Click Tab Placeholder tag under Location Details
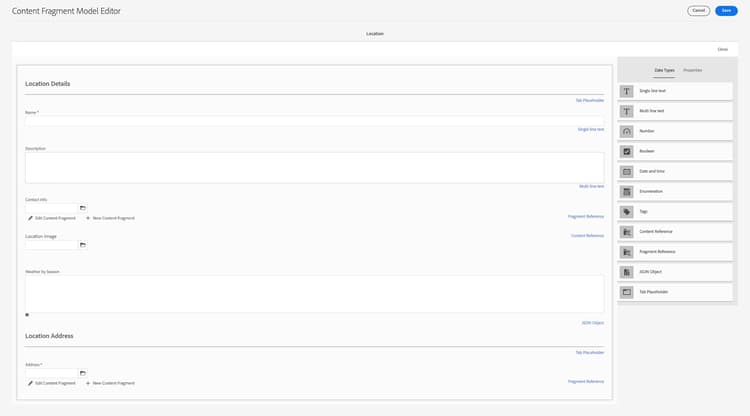The image size is (750, 416). pos(589,100)
